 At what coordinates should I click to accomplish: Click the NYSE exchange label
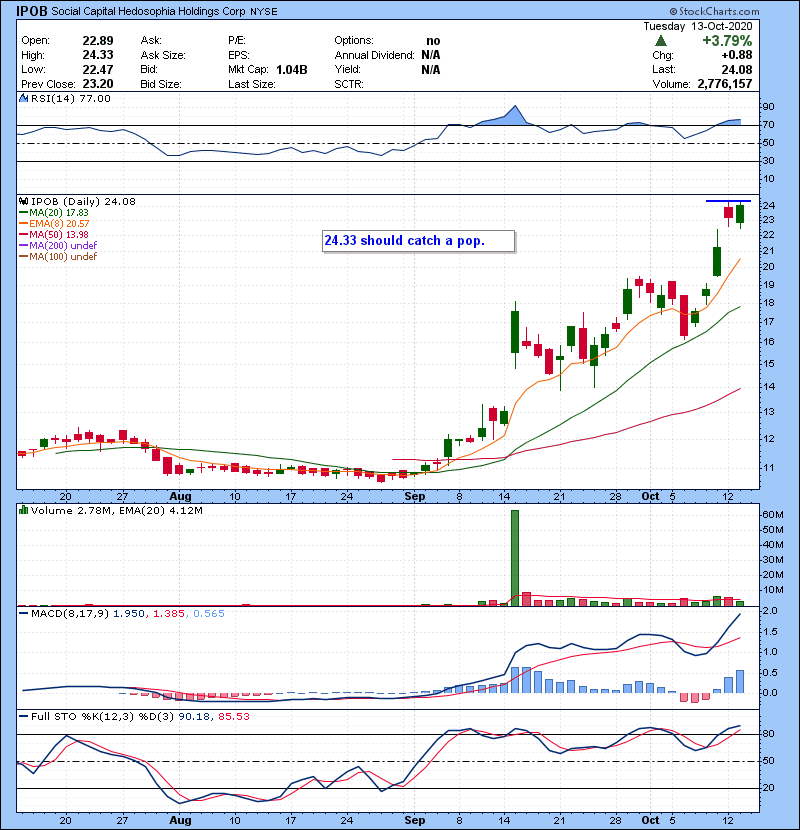pyautogui.click(x=264, y=12)
